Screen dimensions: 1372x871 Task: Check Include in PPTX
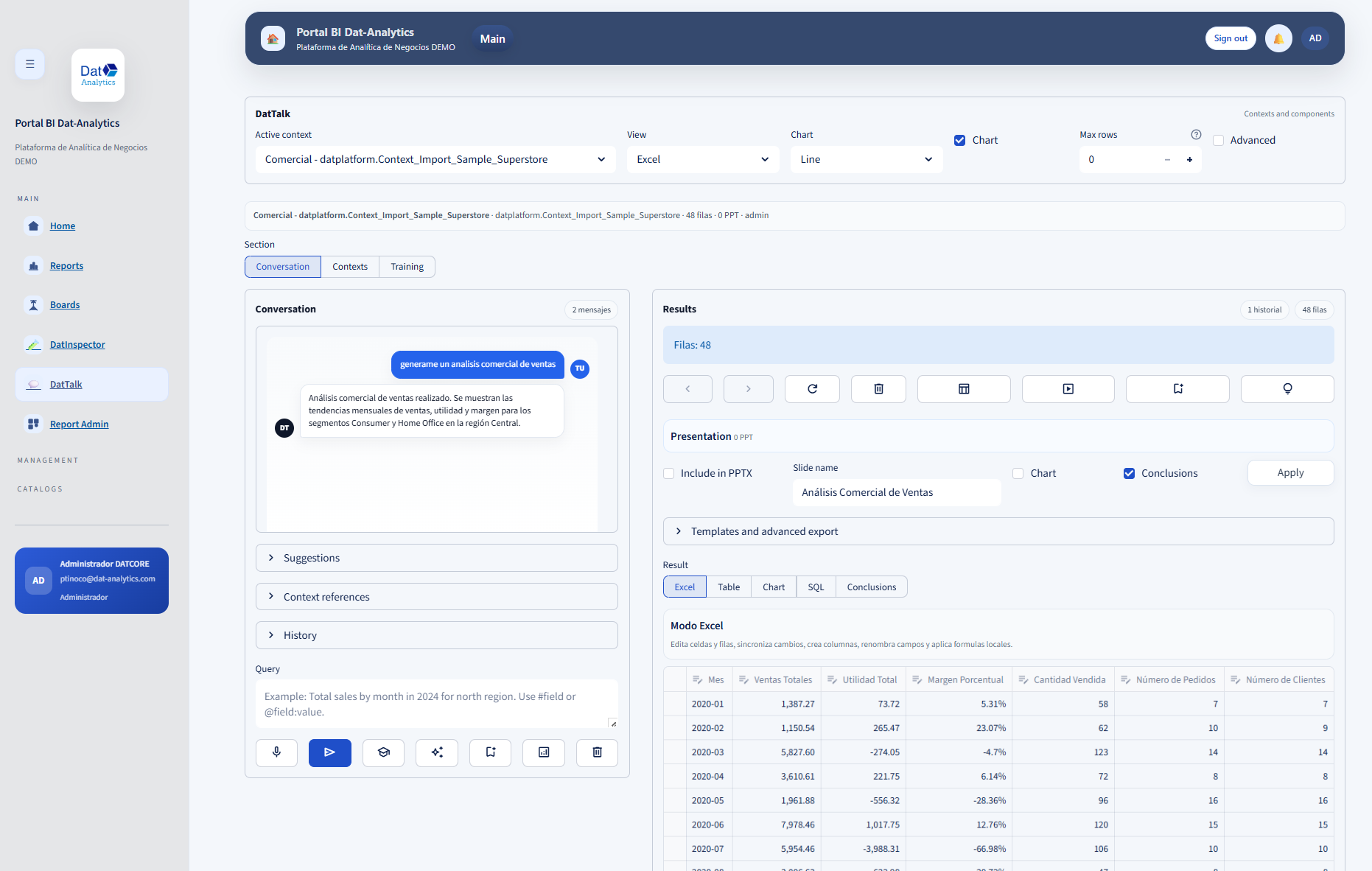(x=668, y=473)
